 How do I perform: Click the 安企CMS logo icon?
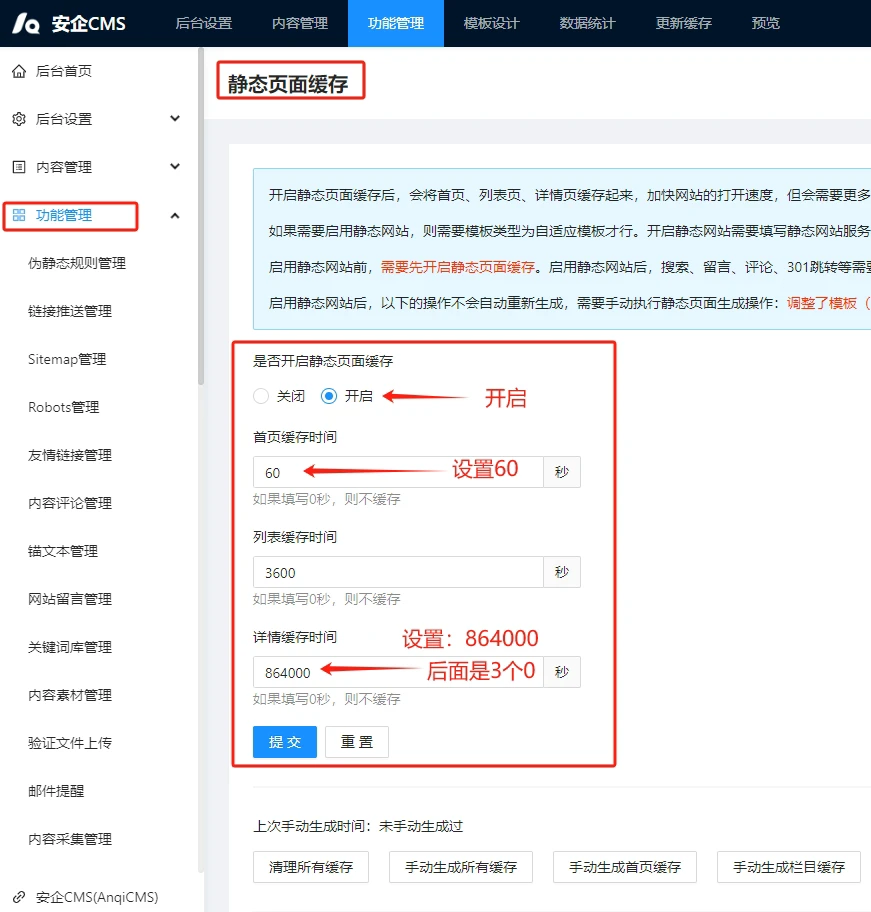tap(26, 24)
